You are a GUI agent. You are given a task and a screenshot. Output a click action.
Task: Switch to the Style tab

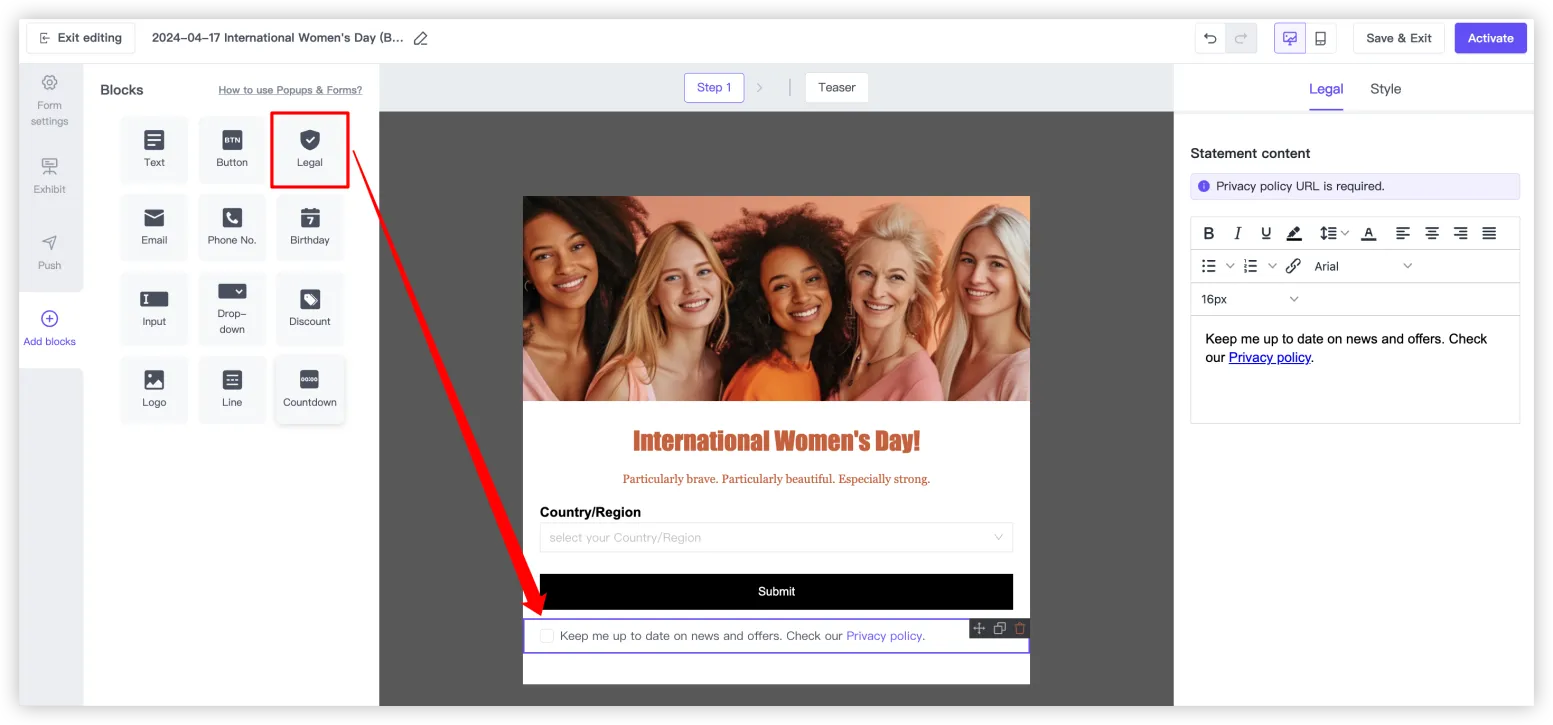point(1385,89)
